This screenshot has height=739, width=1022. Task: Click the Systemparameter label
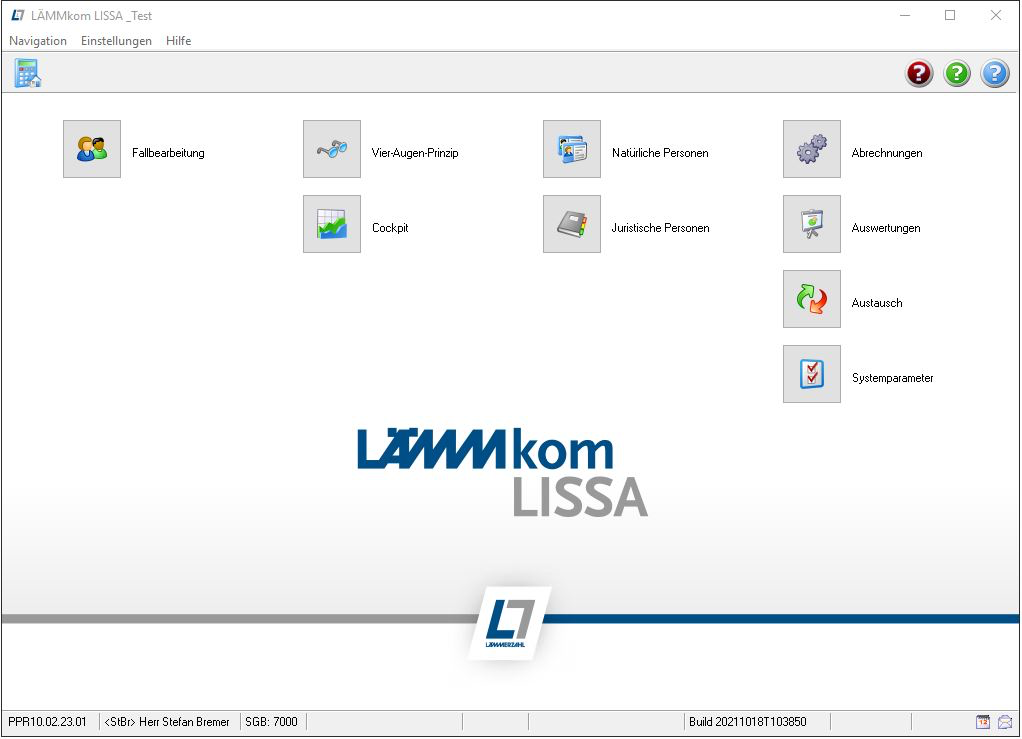tap(892, 377)
